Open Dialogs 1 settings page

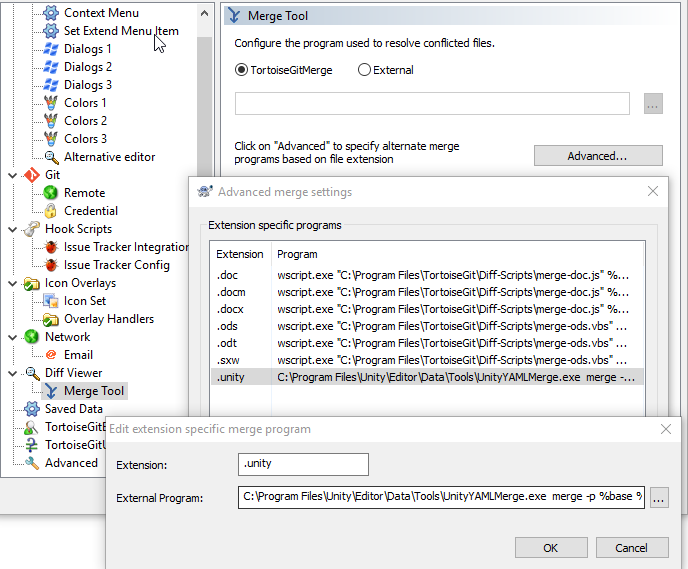pyautogui.click(x=87, y=49)
